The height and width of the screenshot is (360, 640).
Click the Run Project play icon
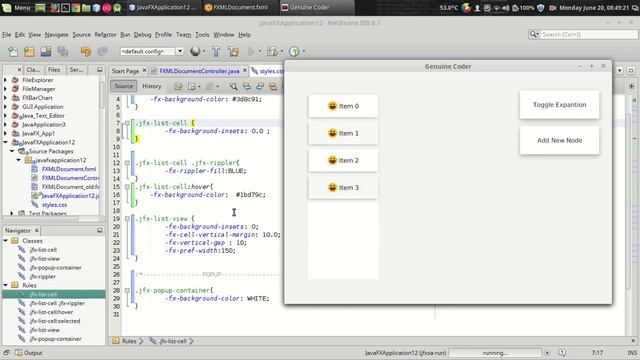pyautogui.click(x=251, y=51)
